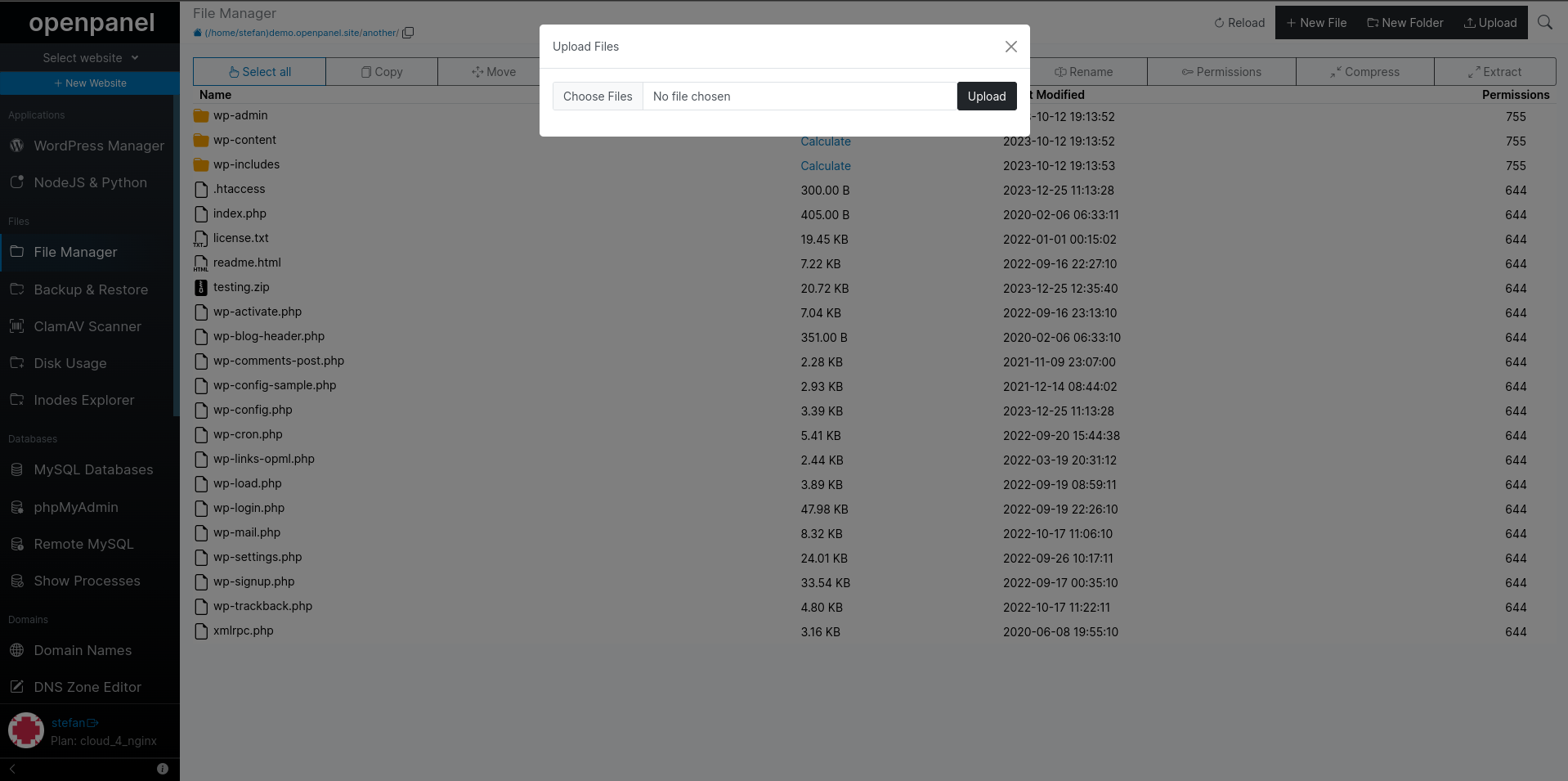The image size is (1568, 781).
Task: Select the wp-config.php file name
Action: pyautogui.click(x=253, y=410)
